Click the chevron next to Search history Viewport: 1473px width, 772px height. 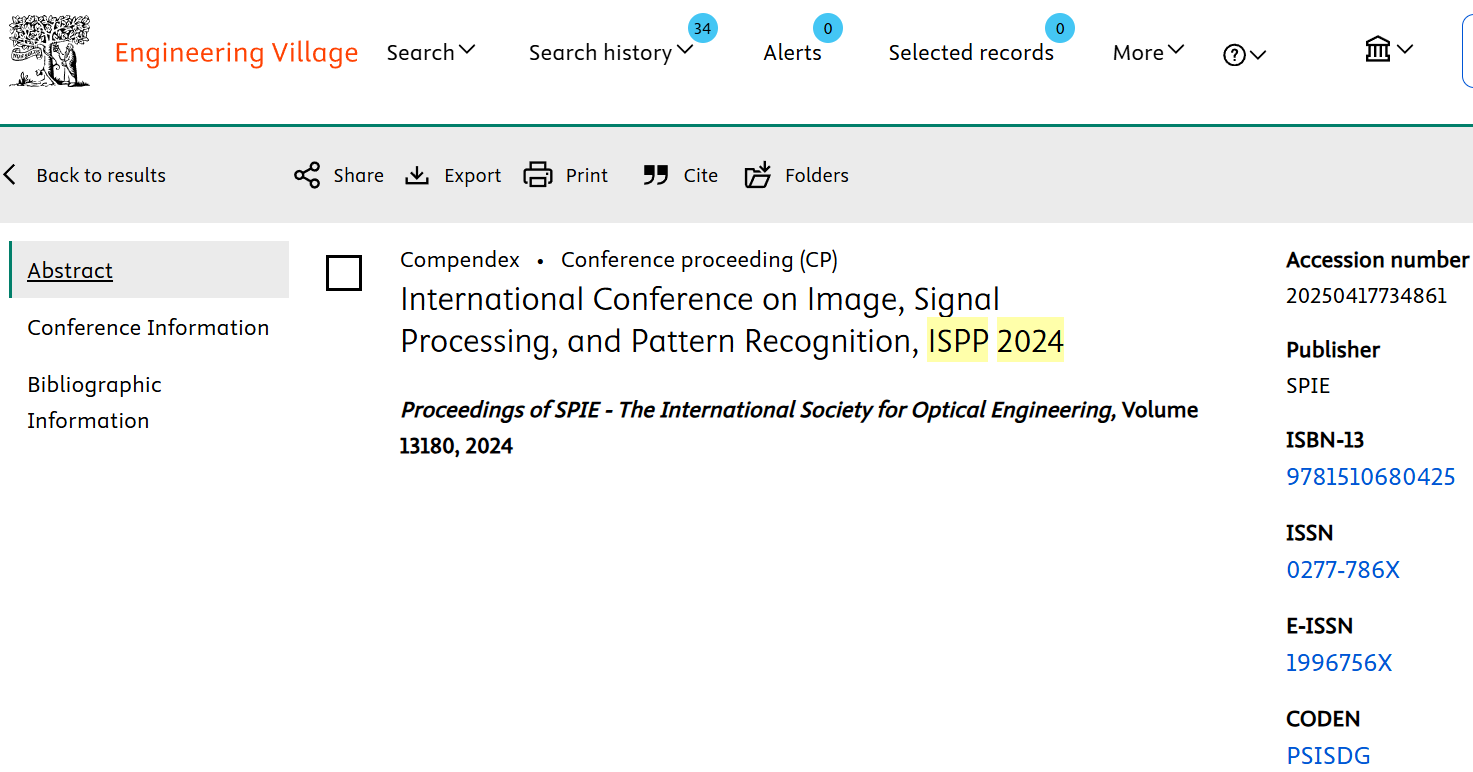coord(685,50)
